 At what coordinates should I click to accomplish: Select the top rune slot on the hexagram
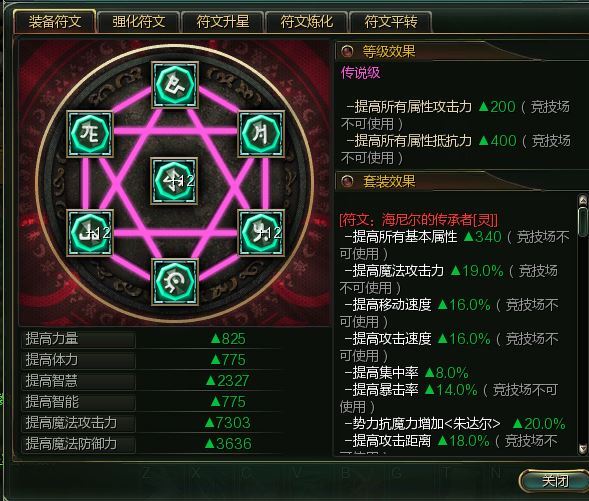(175, 85)
